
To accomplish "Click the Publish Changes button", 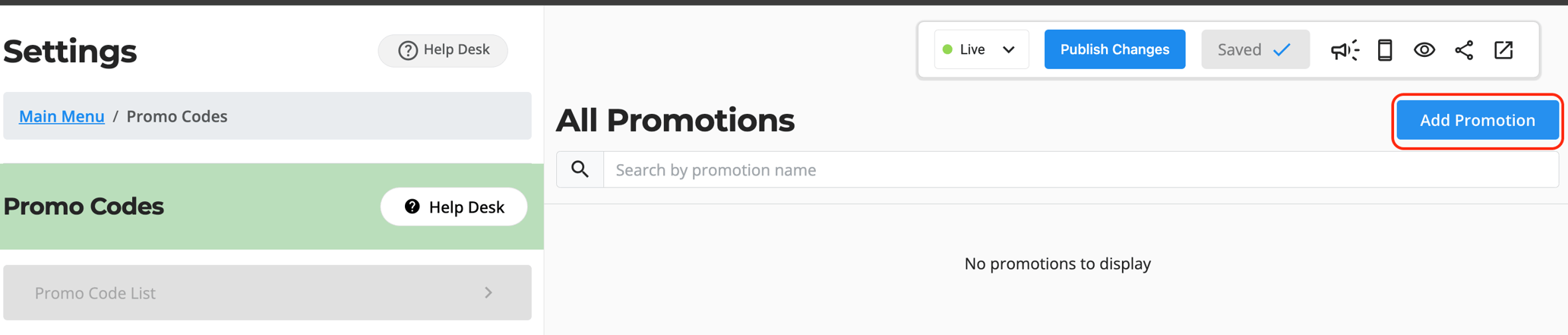I will click(1114, 49).
